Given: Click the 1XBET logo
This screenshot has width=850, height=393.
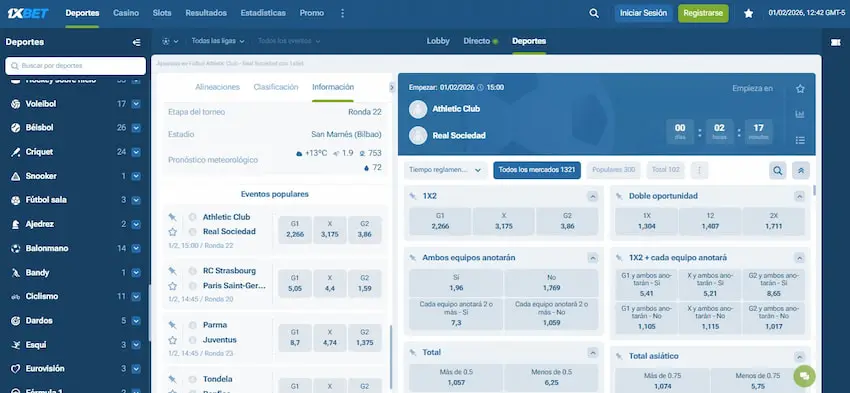Looking at the screenshot, I should [28, 14].
